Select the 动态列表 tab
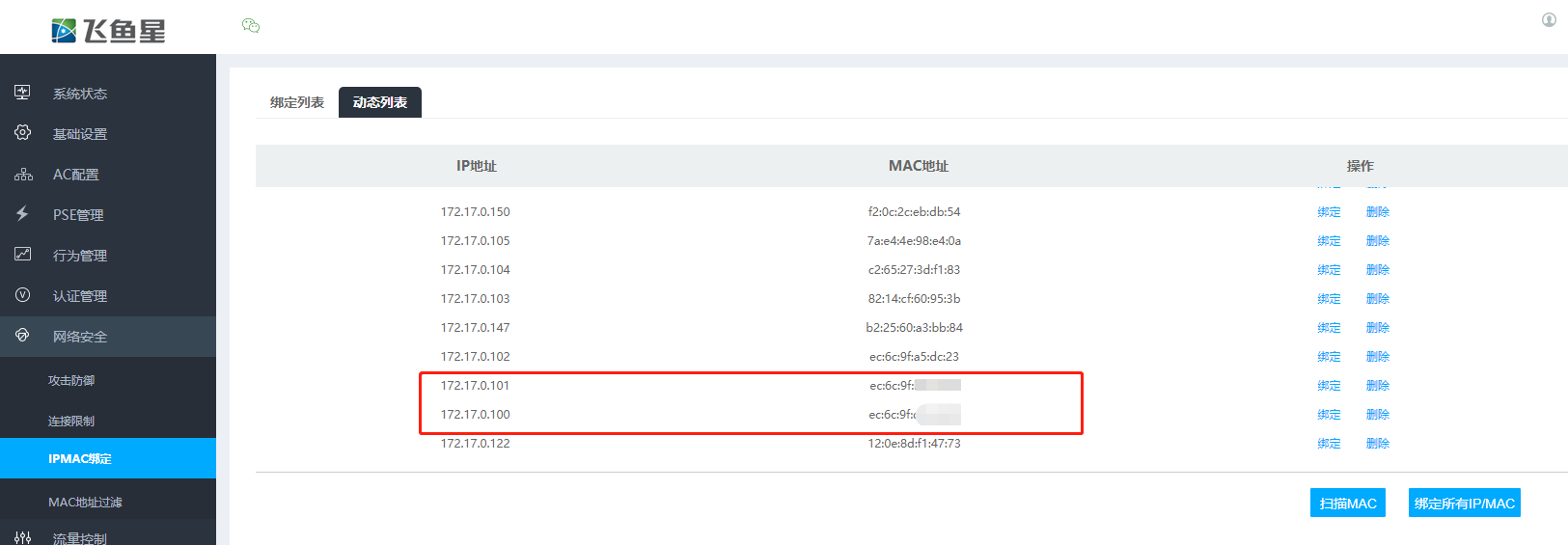Image resolution: width=1568 pixels, height=545 pixels. [x=379, y=102]
